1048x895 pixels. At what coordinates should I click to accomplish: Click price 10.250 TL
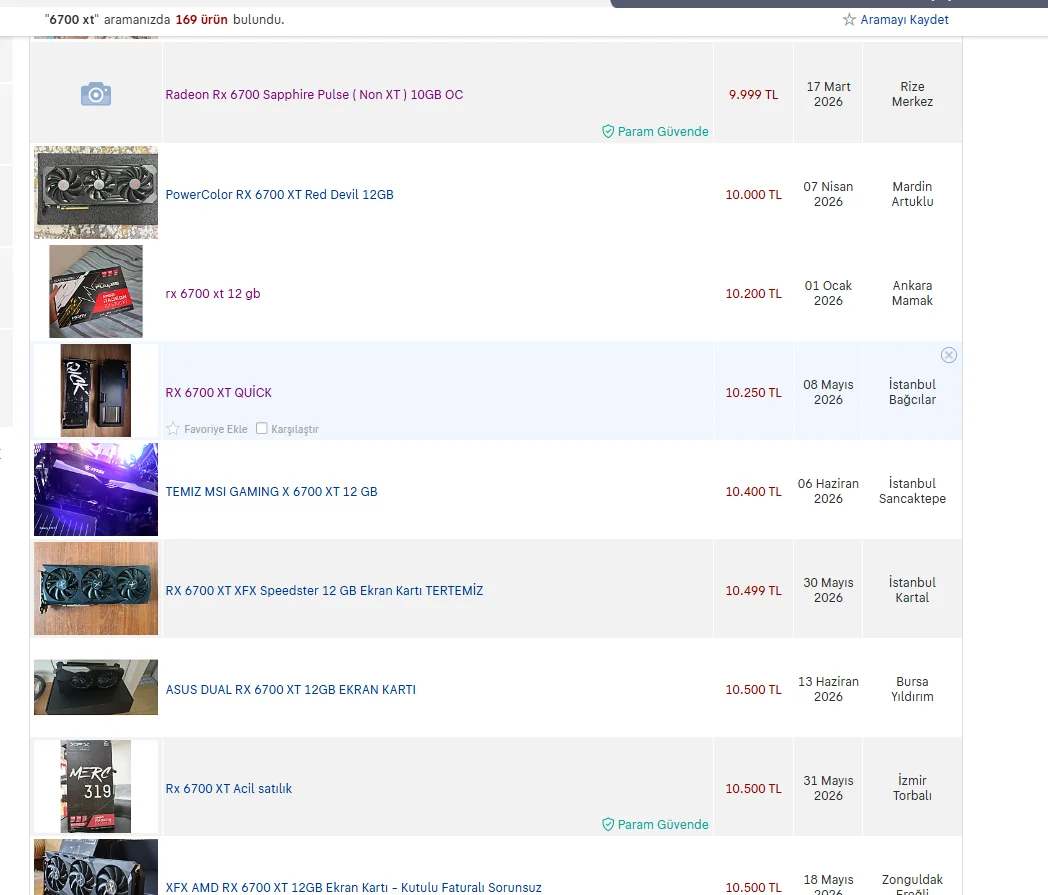point(753,392)
